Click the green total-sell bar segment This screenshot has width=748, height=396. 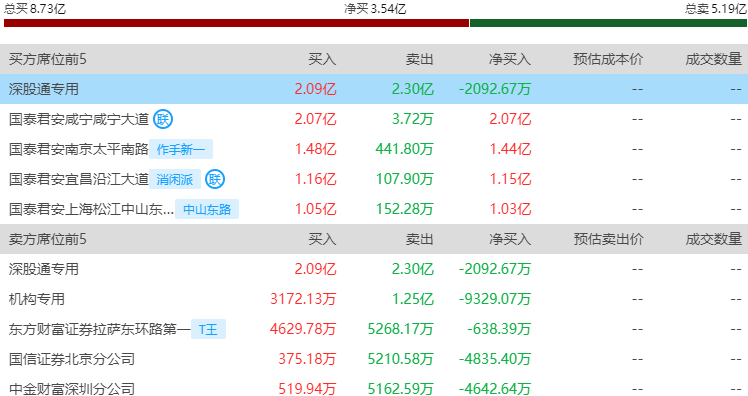tap(608, 23)
